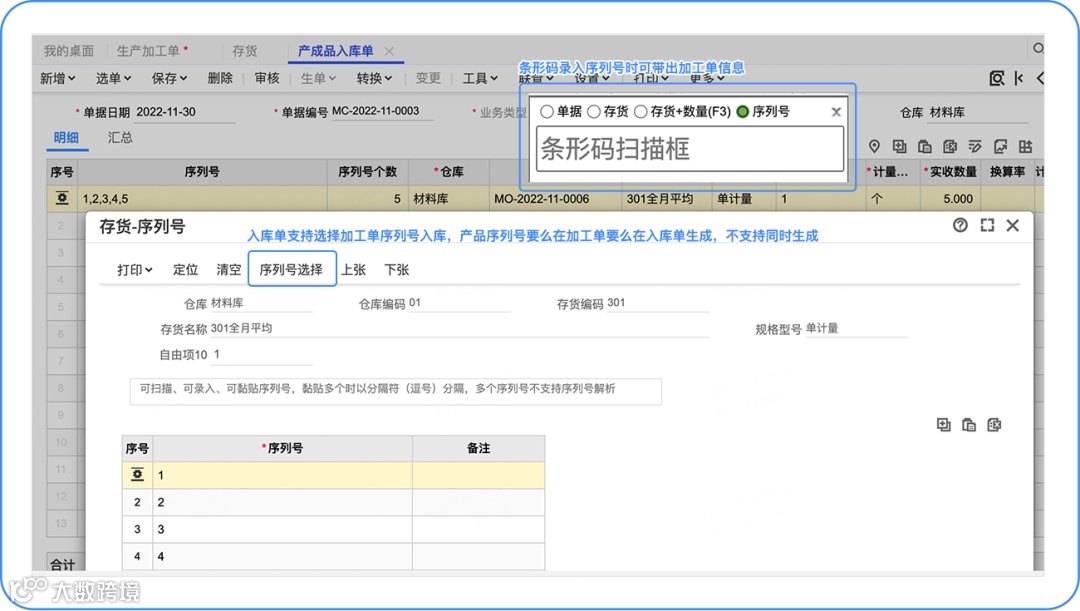Click the batch edit pencil icon above the detail grid
The height and width of the screenshot is (611, 1080).
975,146
